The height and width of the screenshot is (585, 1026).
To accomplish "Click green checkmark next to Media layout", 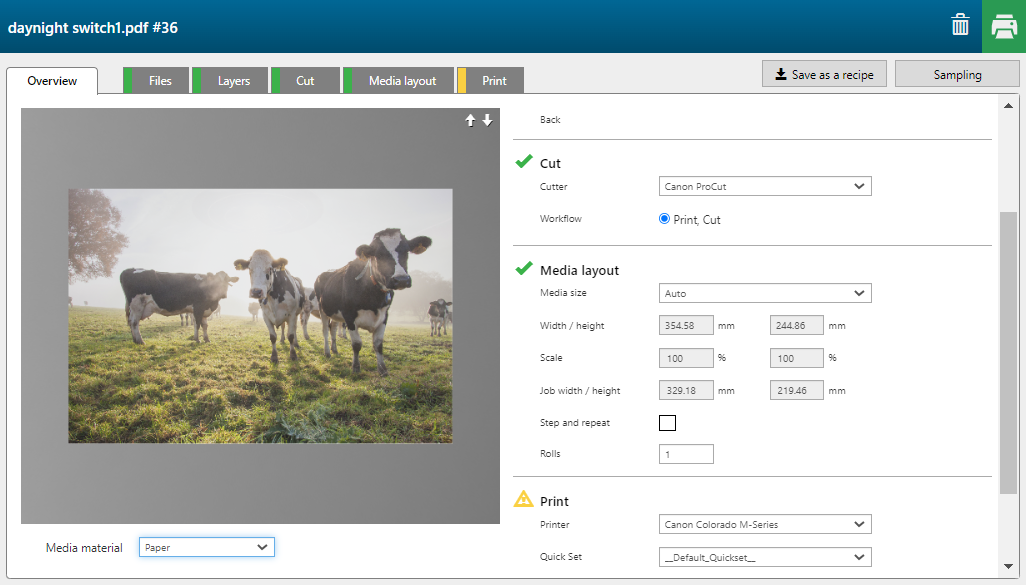I will click(x=524, y=269).
